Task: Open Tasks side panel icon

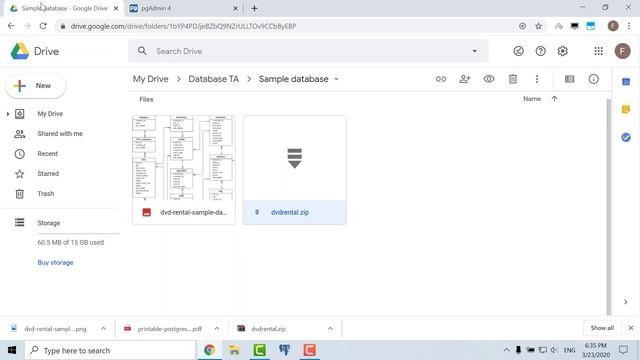Action: point(626,137)
